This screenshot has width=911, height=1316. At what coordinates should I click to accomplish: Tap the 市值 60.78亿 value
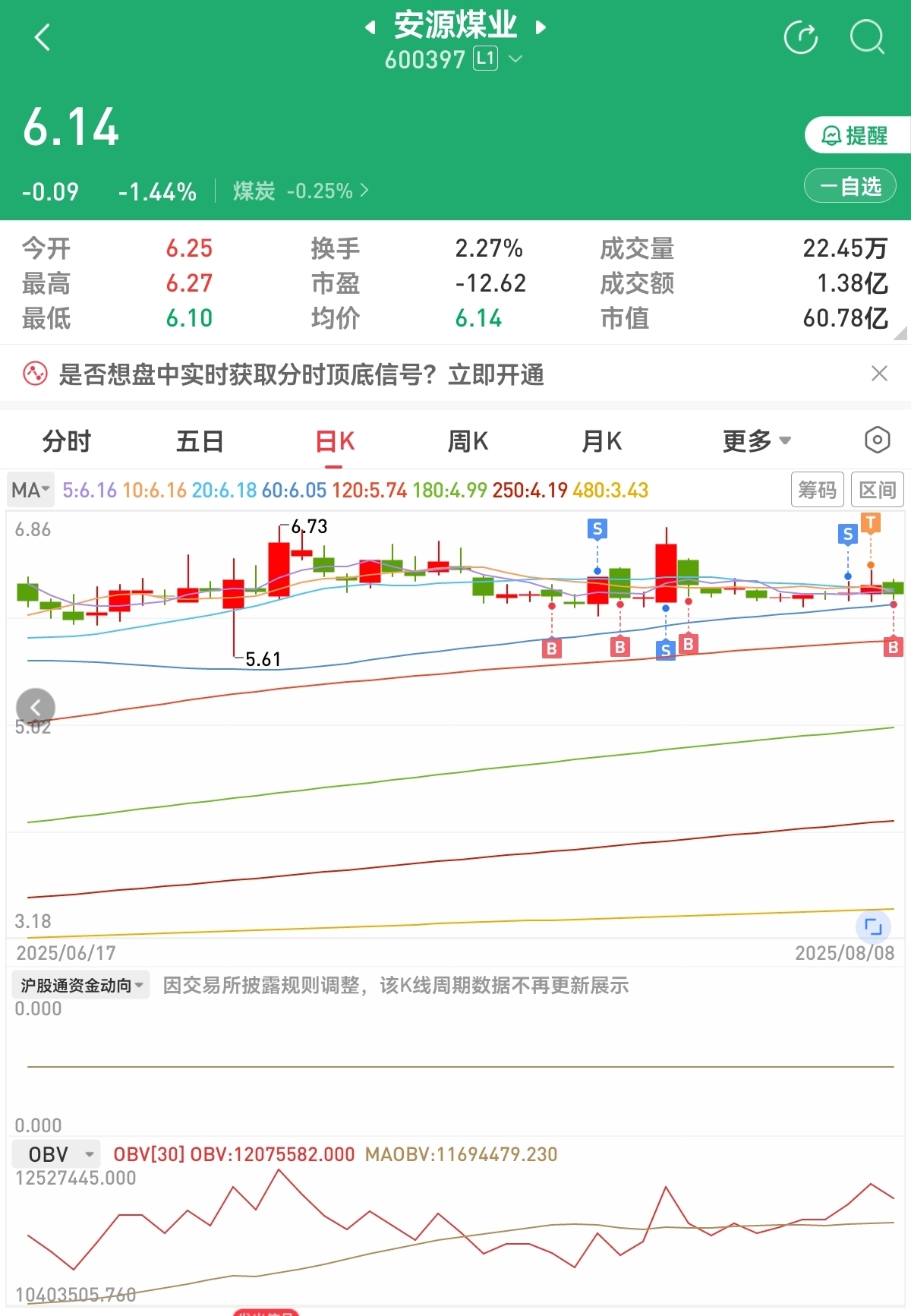(845, 318)
